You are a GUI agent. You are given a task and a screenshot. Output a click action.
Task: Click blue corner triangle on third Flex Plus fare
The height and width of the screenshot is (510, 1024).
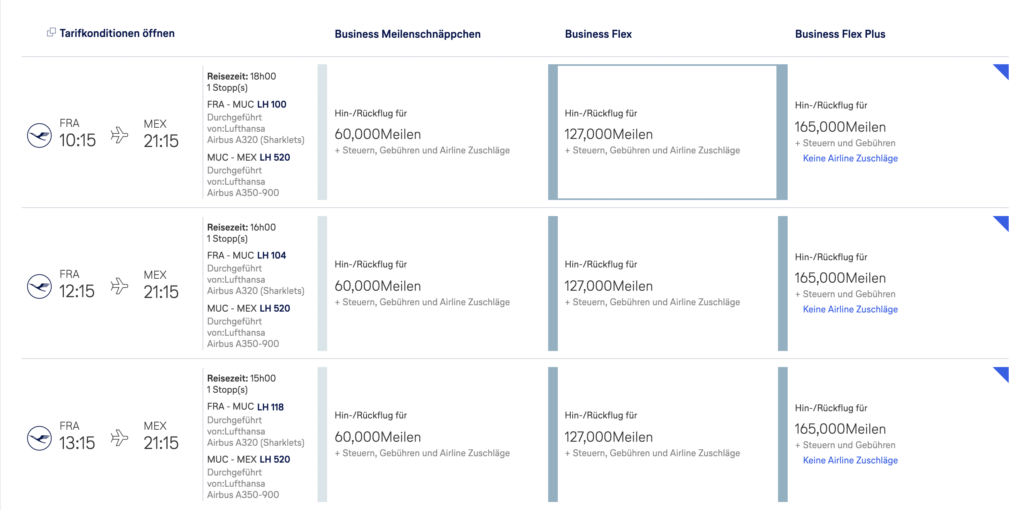point(1002,374)
